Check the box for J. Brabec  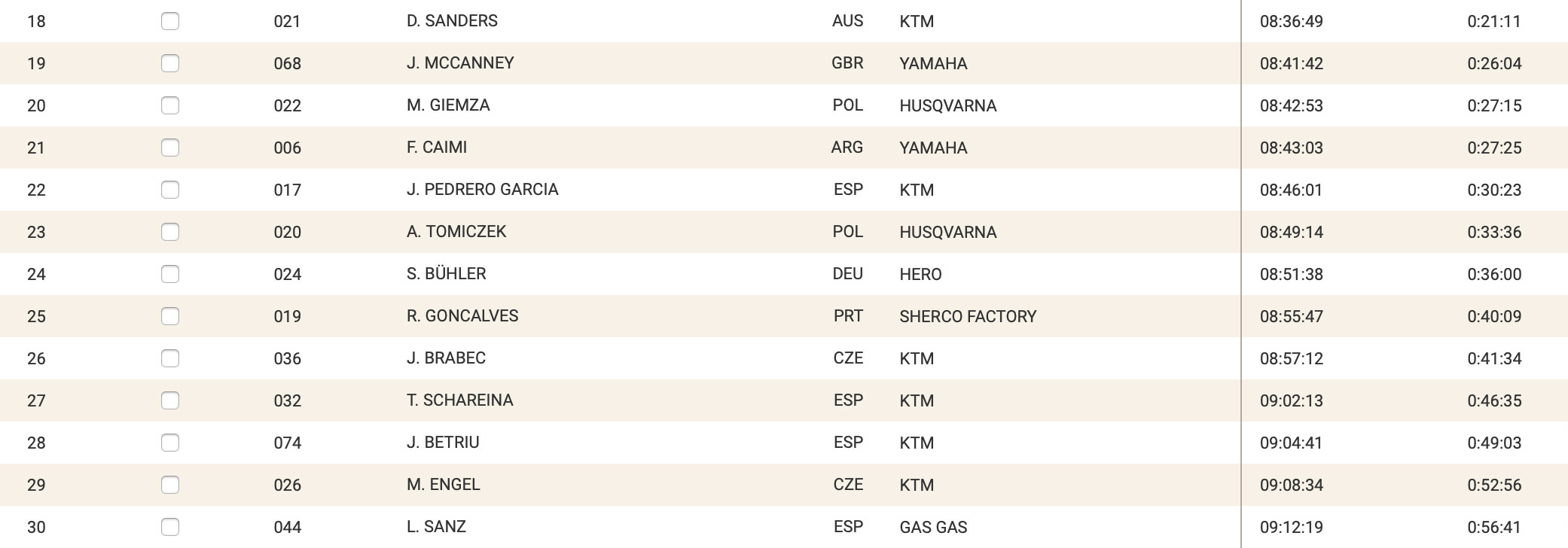tap(170, 358)
